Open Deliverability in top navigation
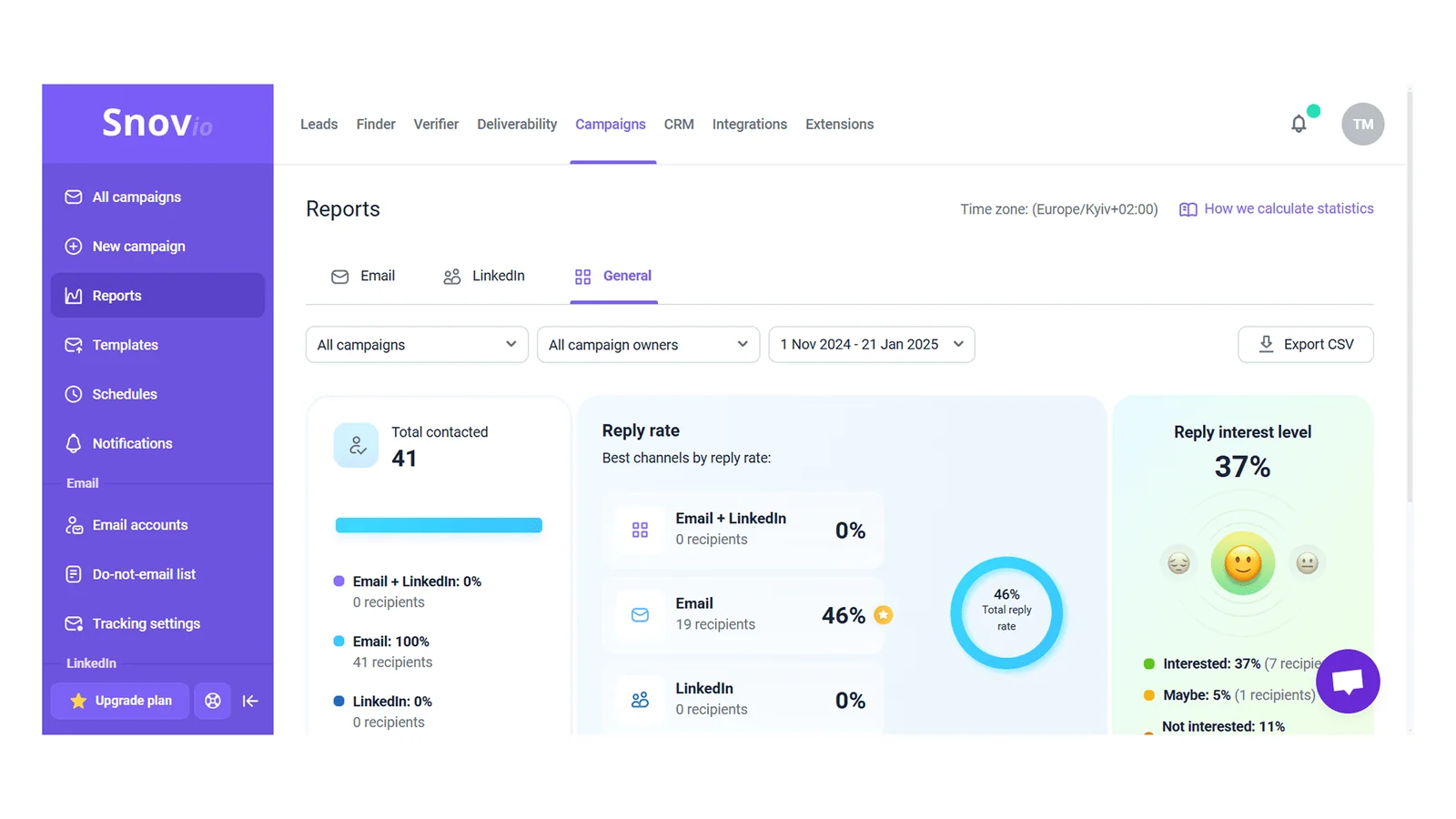Viewport: 1456px width, 819px height. coord(517,124)
